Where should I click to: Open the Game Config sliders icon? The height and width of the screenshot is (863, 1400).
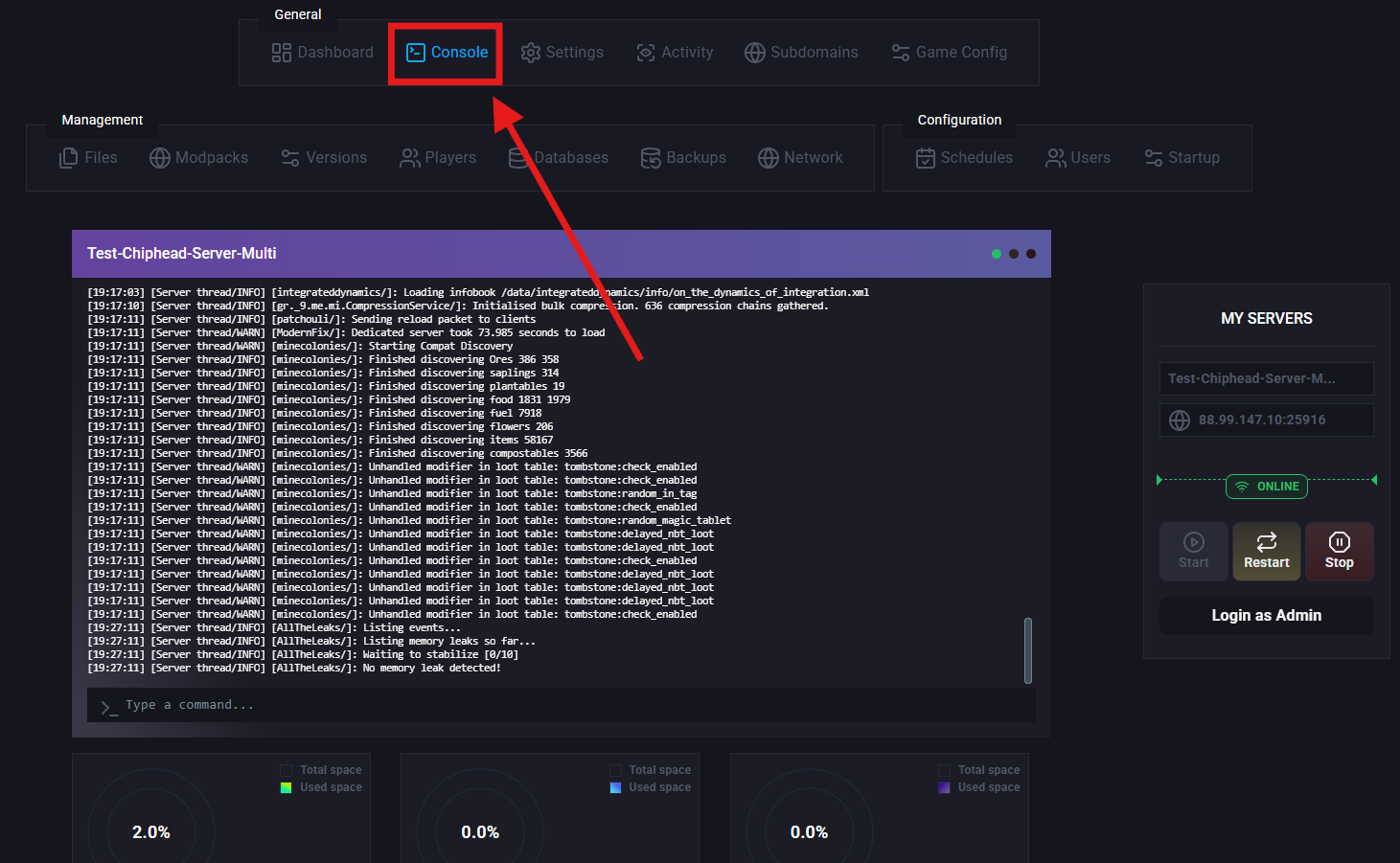point(901,53)
